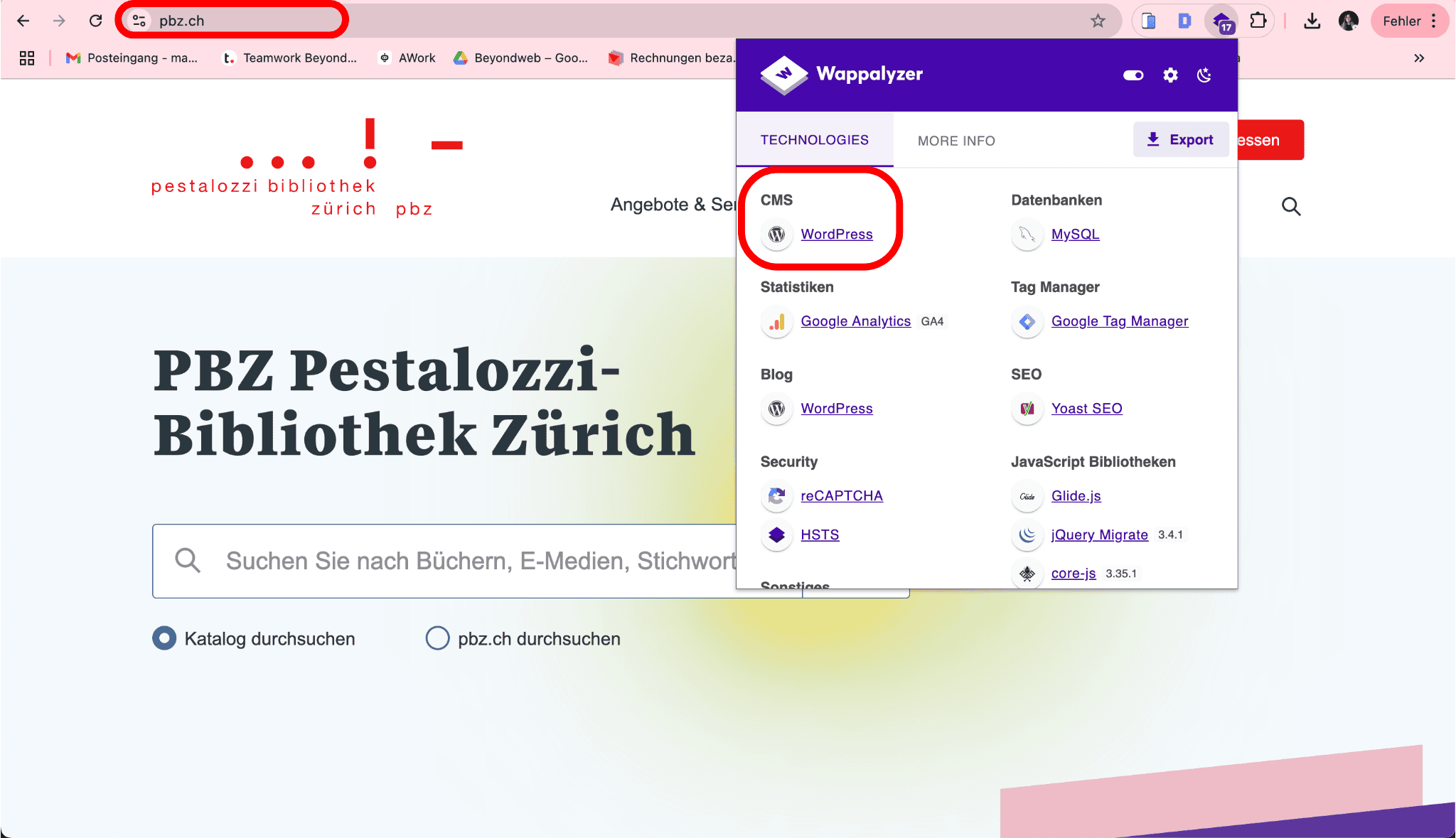Open the Google Tag Manager link
This screenshot has width=1456, height=838.
click(x=1120, y=321)
